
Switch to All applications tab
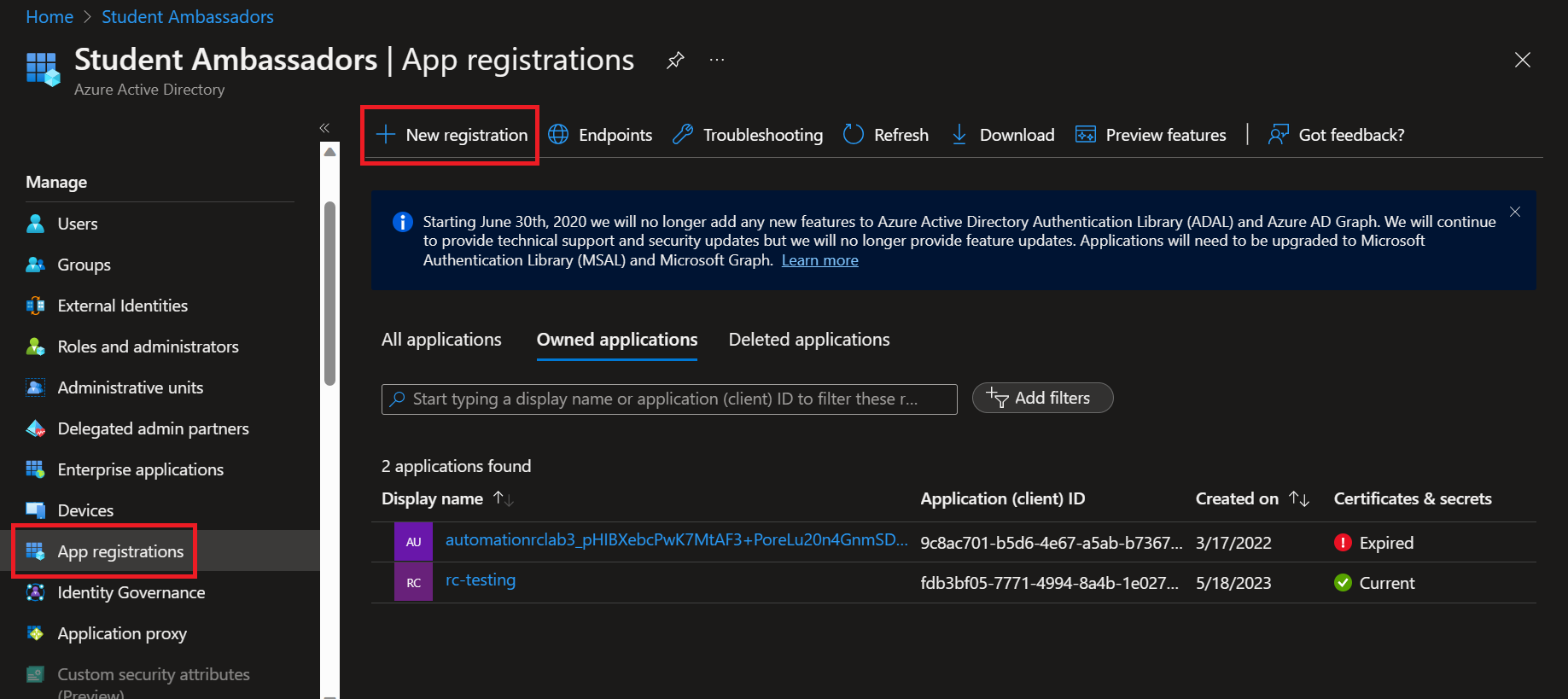(x=441, y=340)
